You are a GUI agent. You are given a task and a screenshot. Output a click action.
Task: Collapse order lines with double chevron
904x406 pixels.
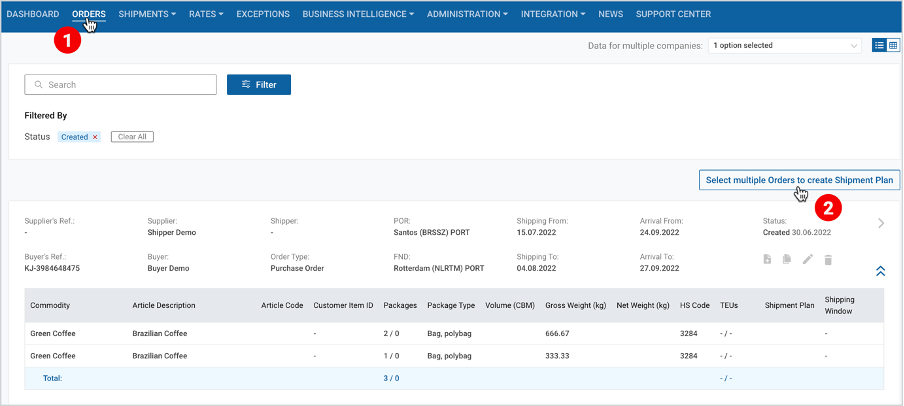[880, 270]
